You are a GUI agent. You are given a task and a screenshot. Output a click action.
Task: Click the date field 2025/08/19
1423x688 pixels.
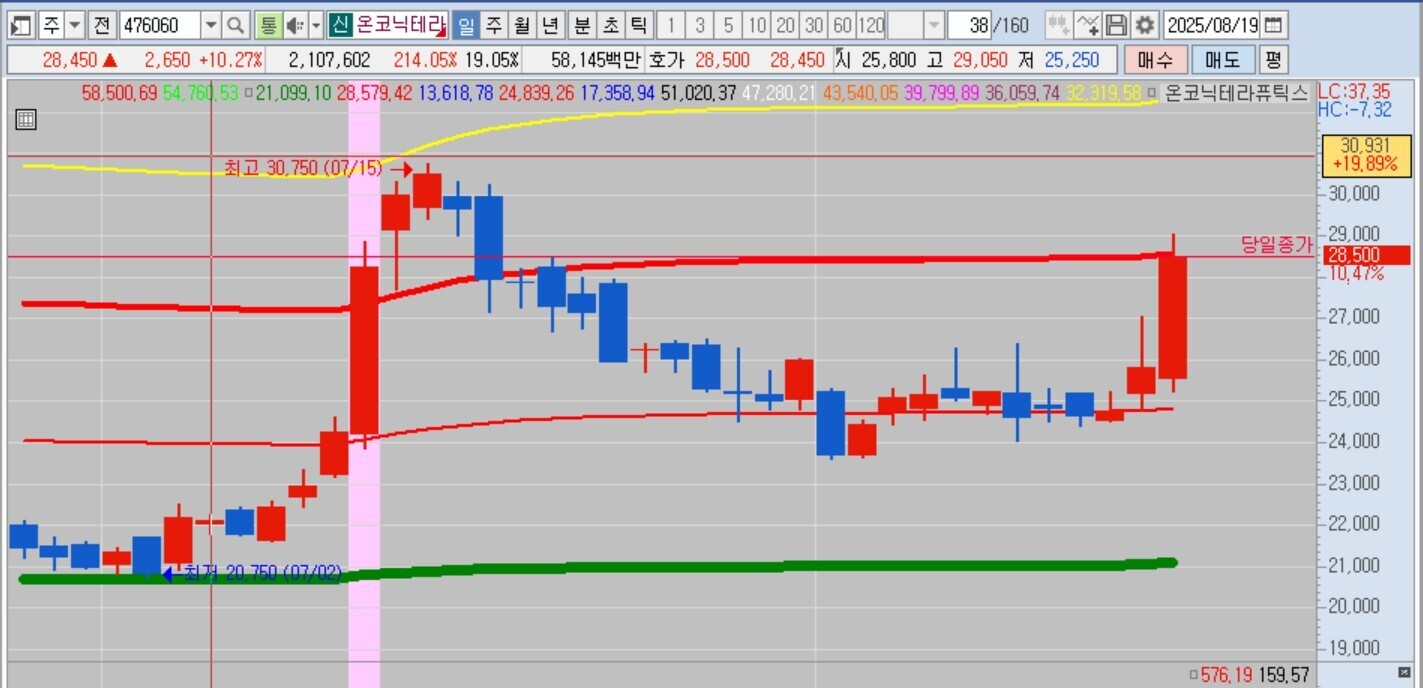pyautogui.click(x=1212, y=25)
